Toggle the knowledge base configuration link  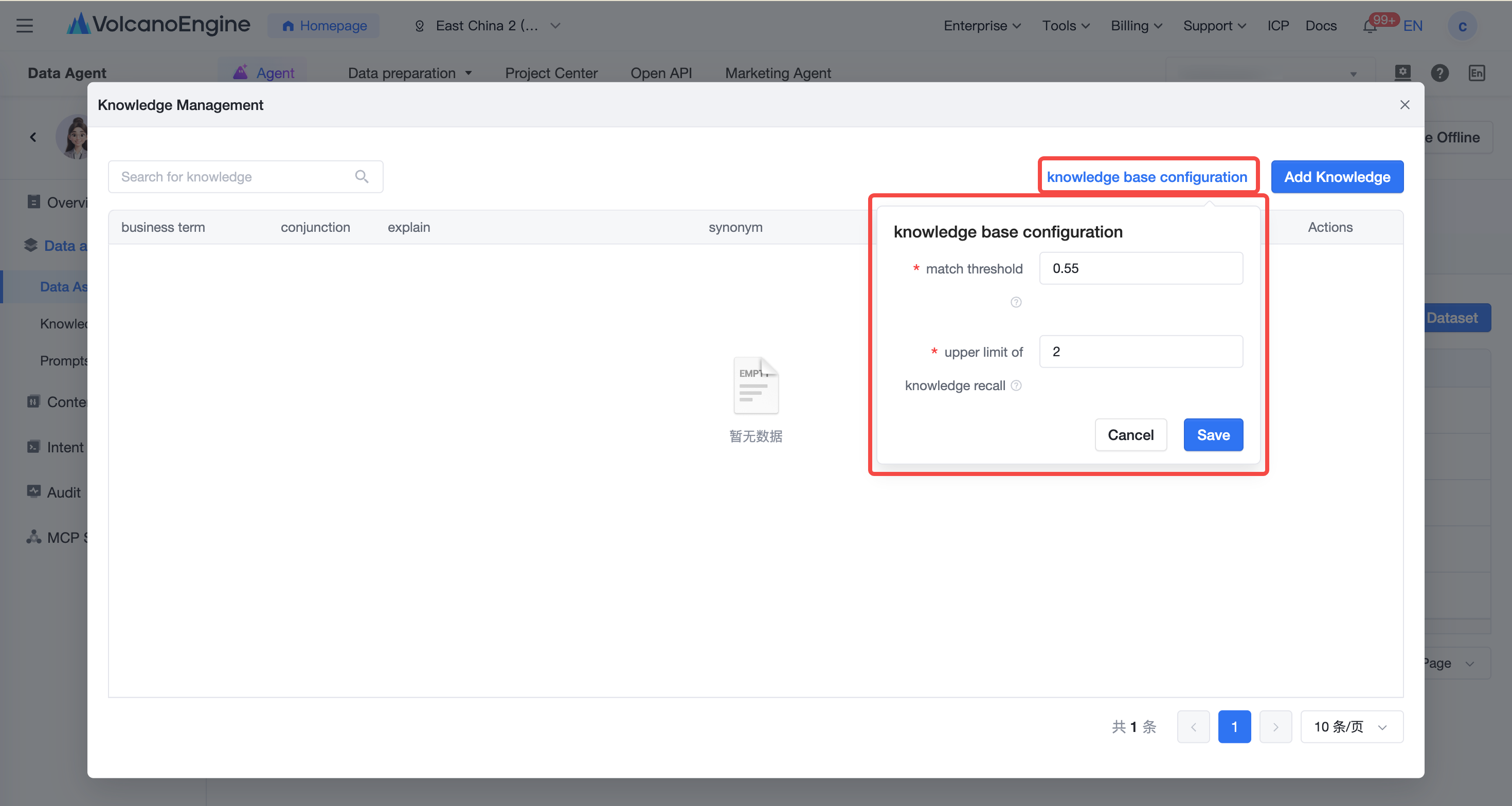[1147, 176]
